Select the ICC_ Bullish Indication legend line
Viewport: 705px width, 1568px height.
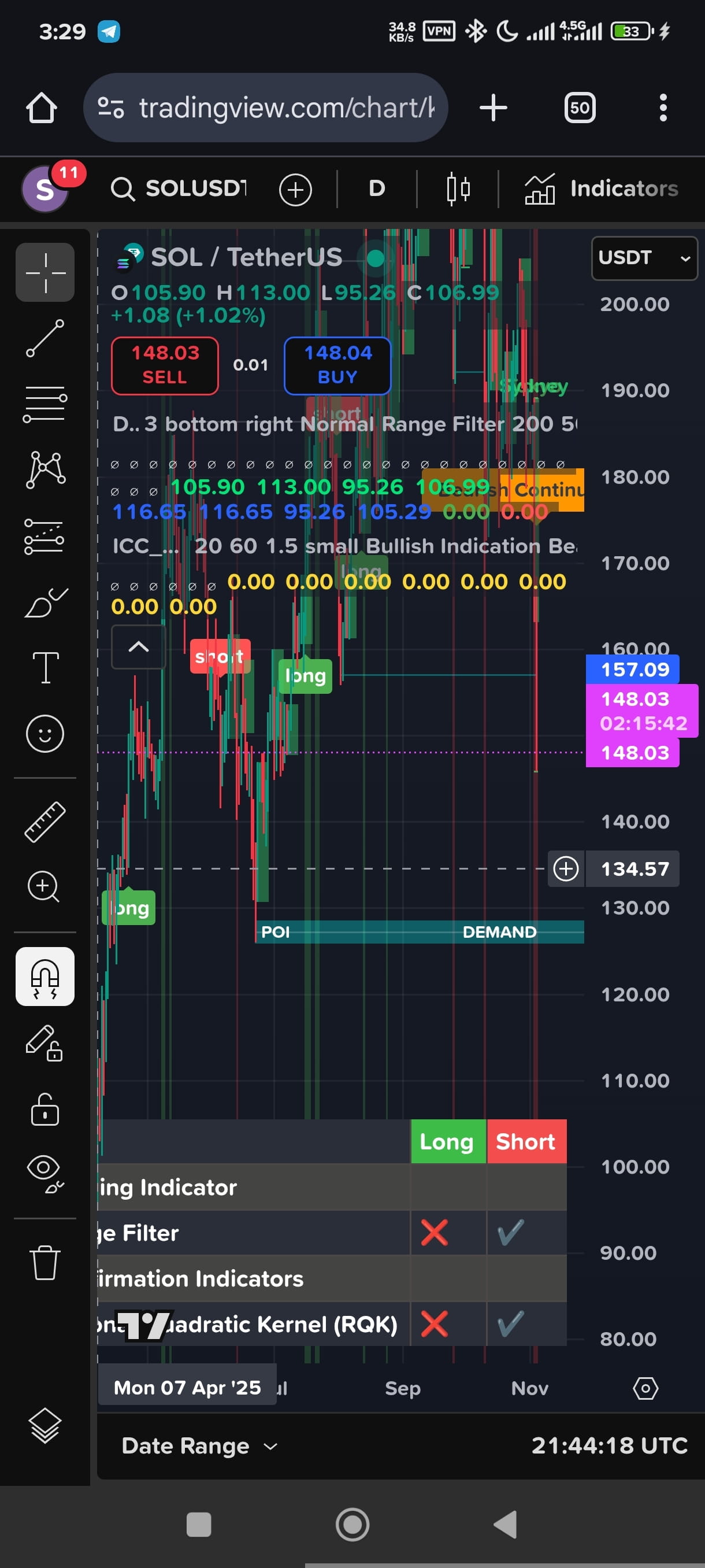click(x=344, y=546)
